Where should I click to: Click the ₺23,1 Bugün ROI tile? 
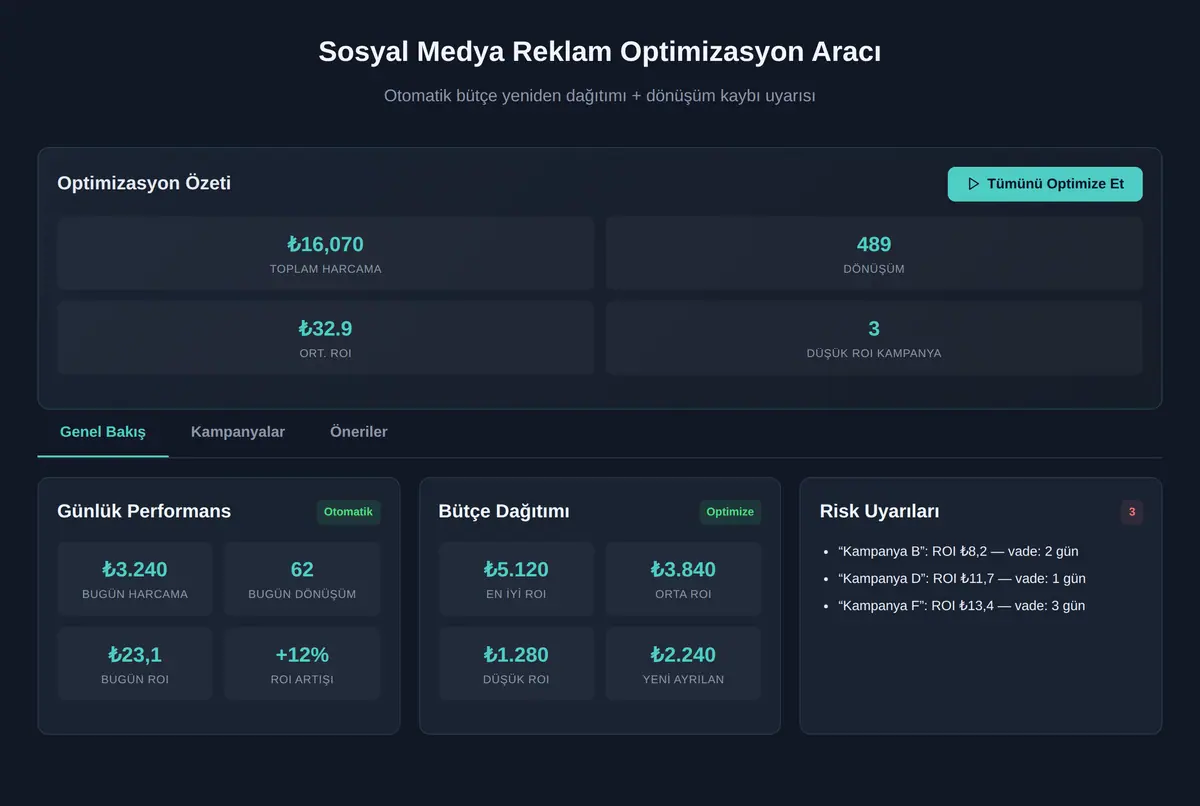[x=135, y=664]
